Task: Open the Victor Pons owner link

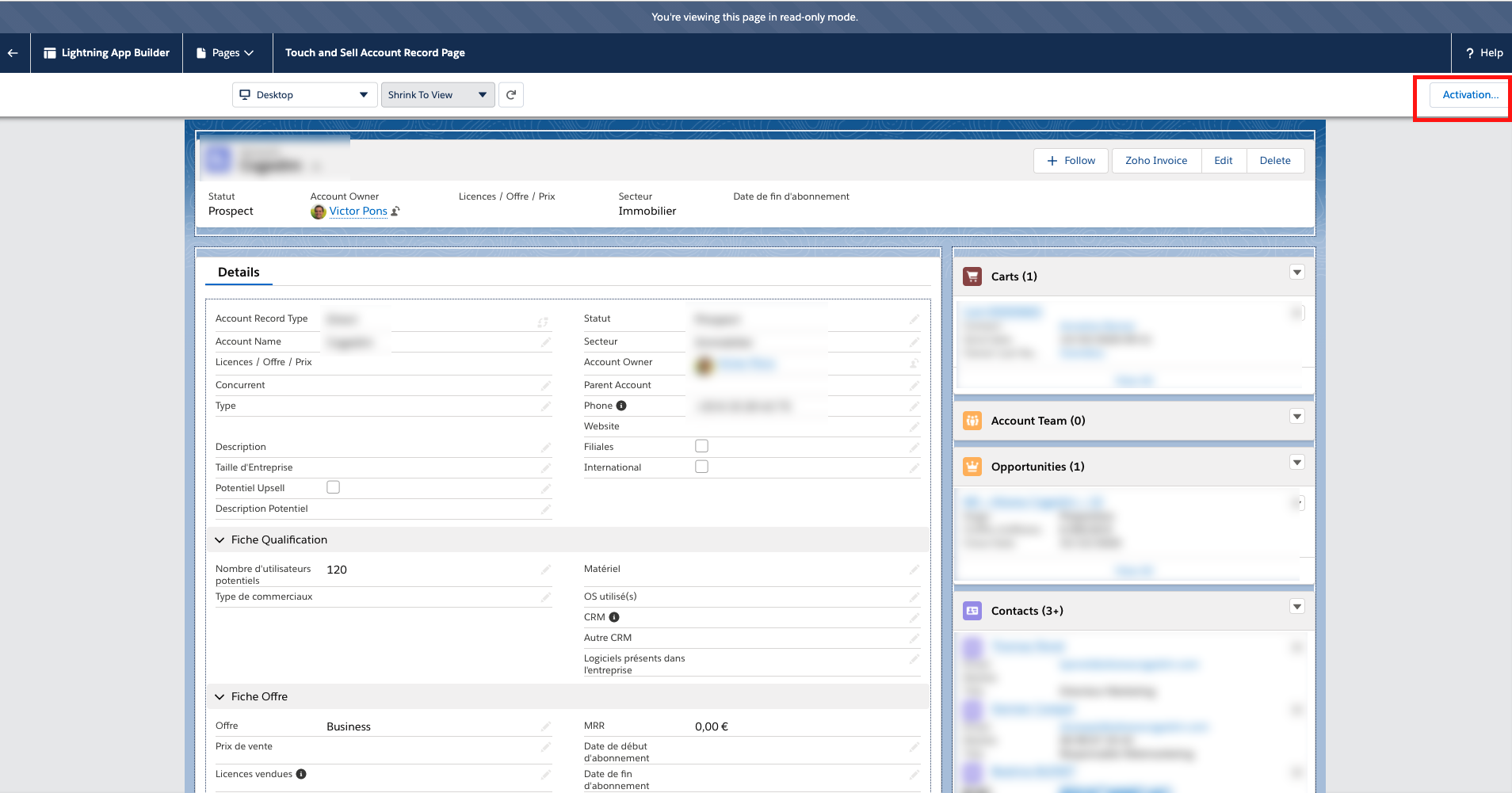Action: pyautogui.click(x=358, y=212)
